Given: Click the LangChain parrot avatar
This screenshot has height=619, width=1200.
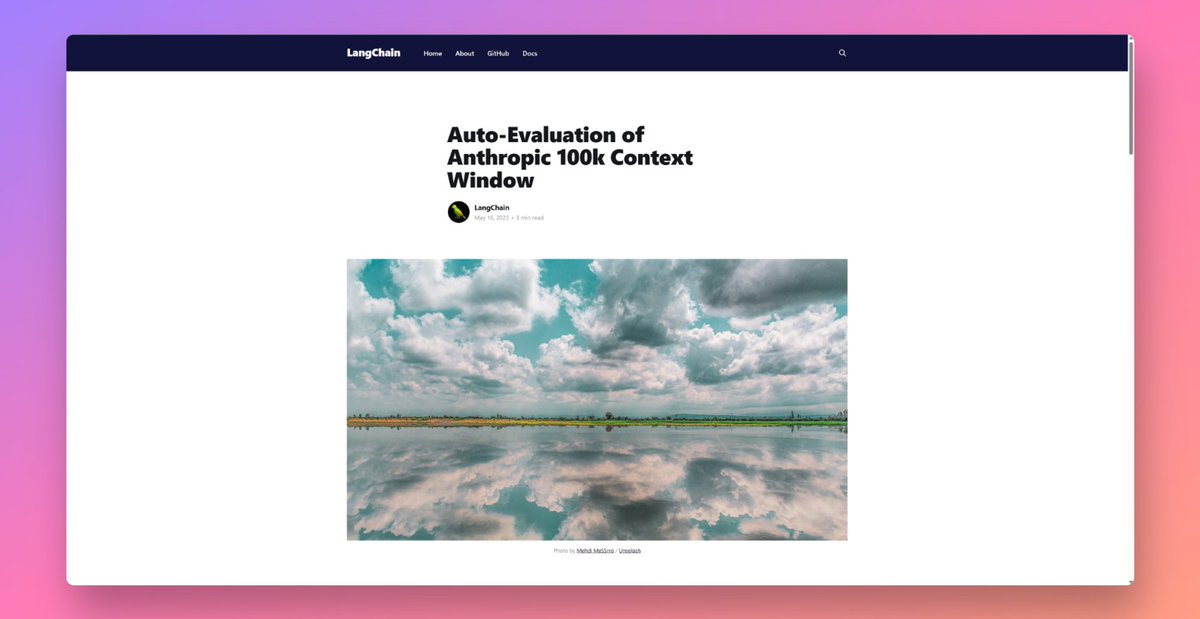Looking at the screenshot, I should pos(458,212).
